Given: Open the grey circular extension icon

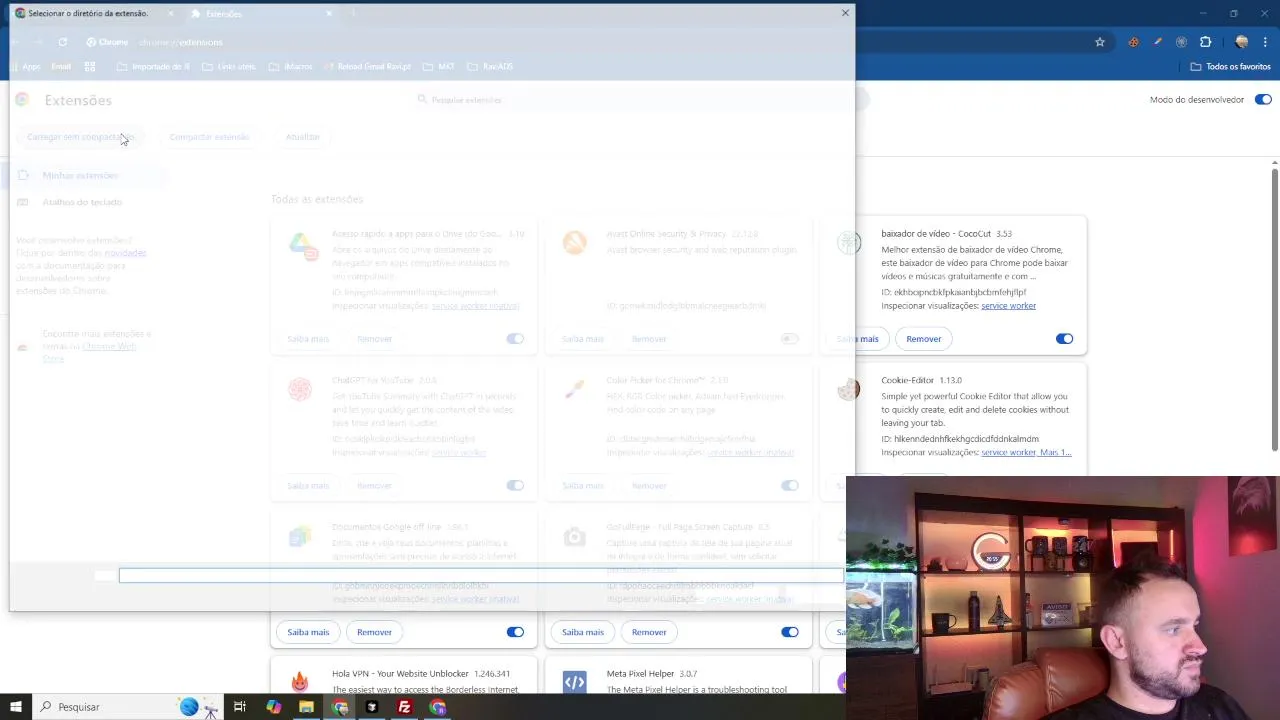Looking at the screenshot, I should (1181, 42).
